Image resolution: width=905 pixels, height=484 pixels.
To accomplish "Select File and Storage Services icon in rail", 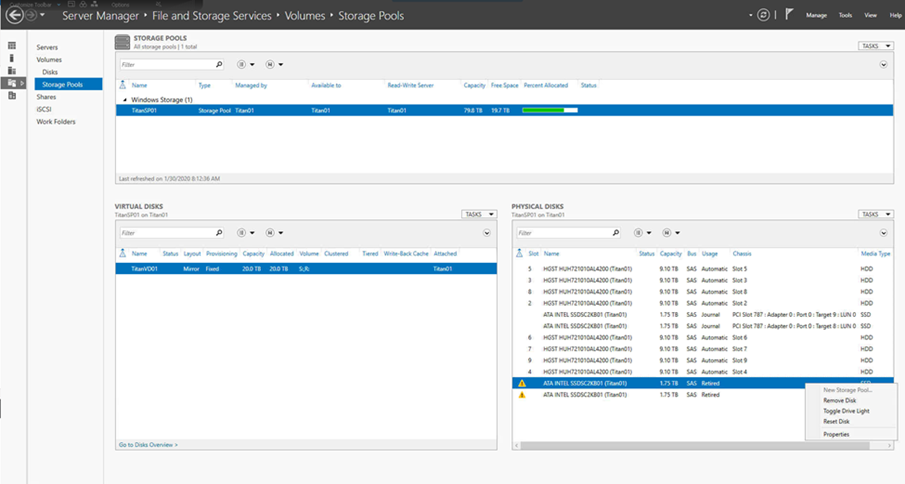I will point(12,83).
